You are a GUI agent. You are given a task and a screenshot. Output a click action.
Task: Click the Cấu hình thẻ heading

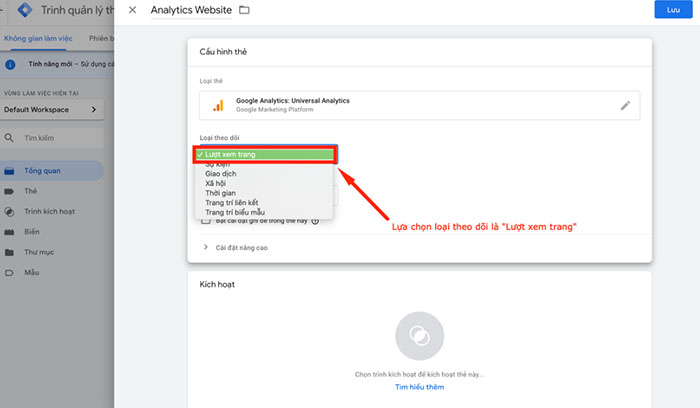tap(223, 52)
